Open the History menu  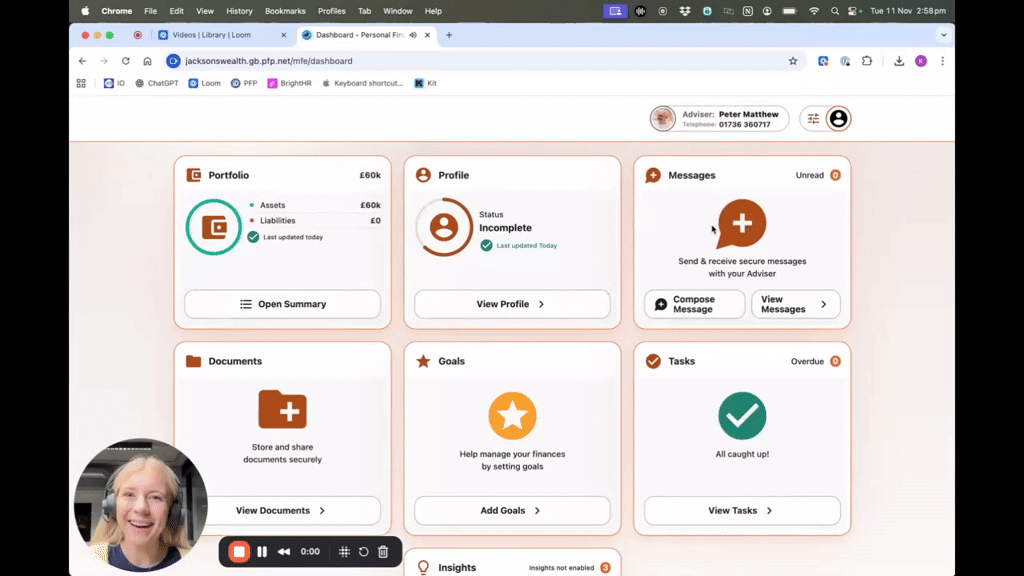coord(239,11)
